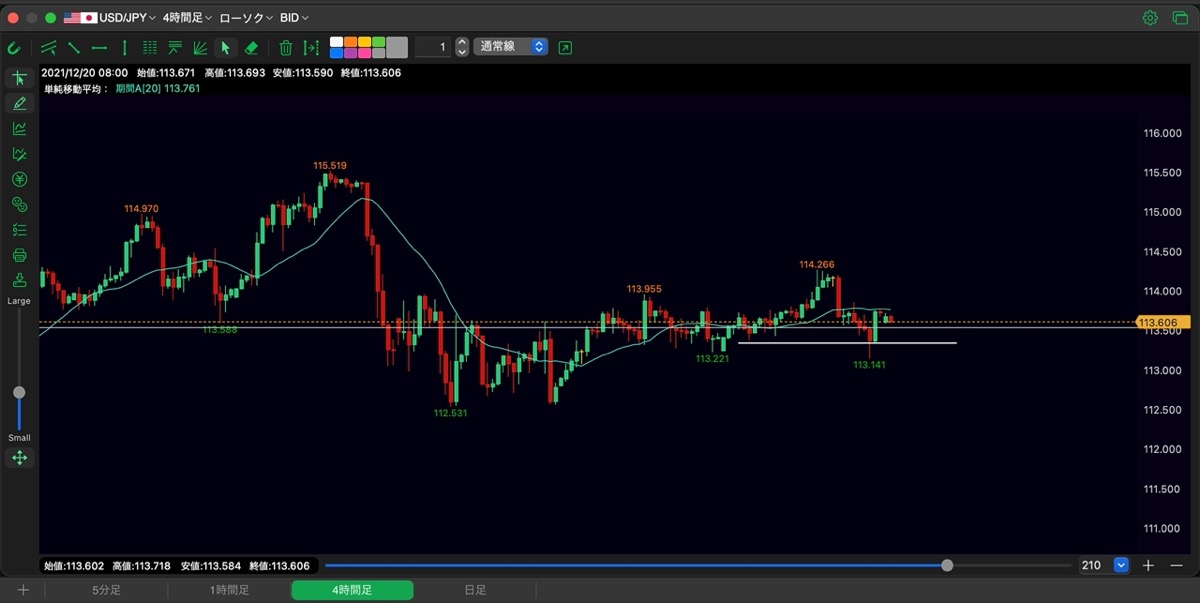
Task: Click the 115.519 high price label
Action: (330, 166)
